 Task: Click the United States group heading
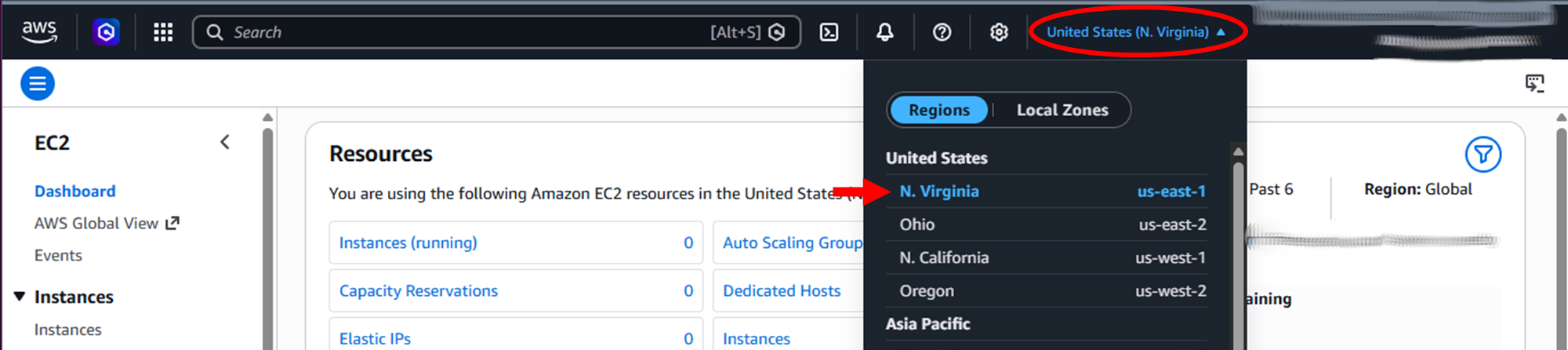(936, 158)
